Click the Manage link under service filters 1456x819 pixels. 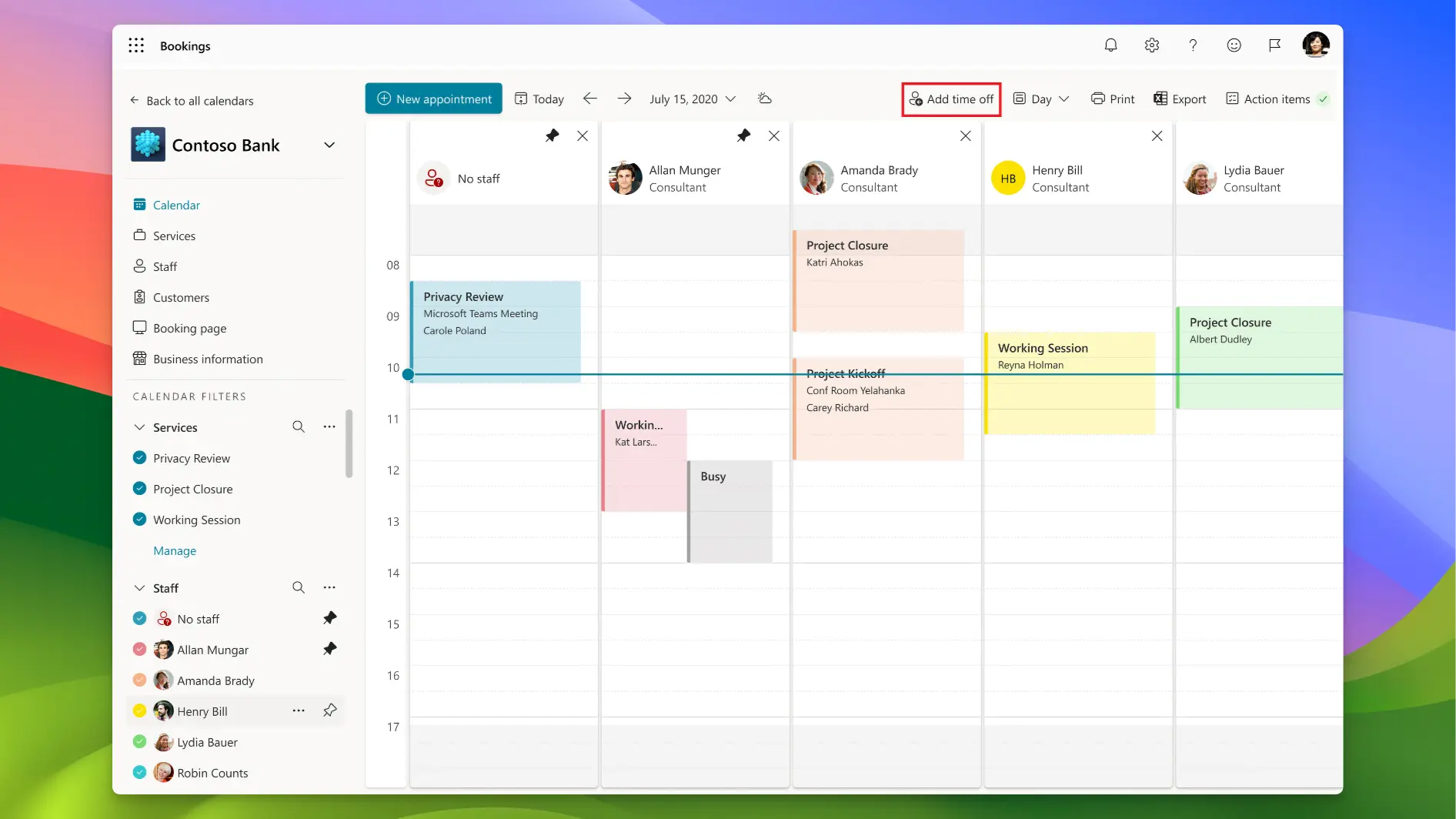tap(175, 550)
